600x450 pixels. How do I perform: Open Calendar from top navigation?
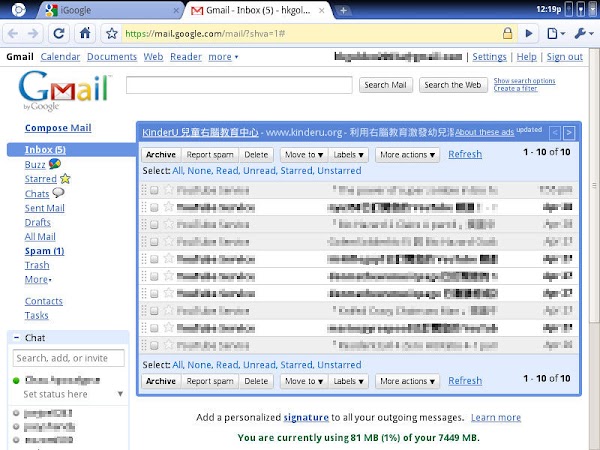click(60, 57)
